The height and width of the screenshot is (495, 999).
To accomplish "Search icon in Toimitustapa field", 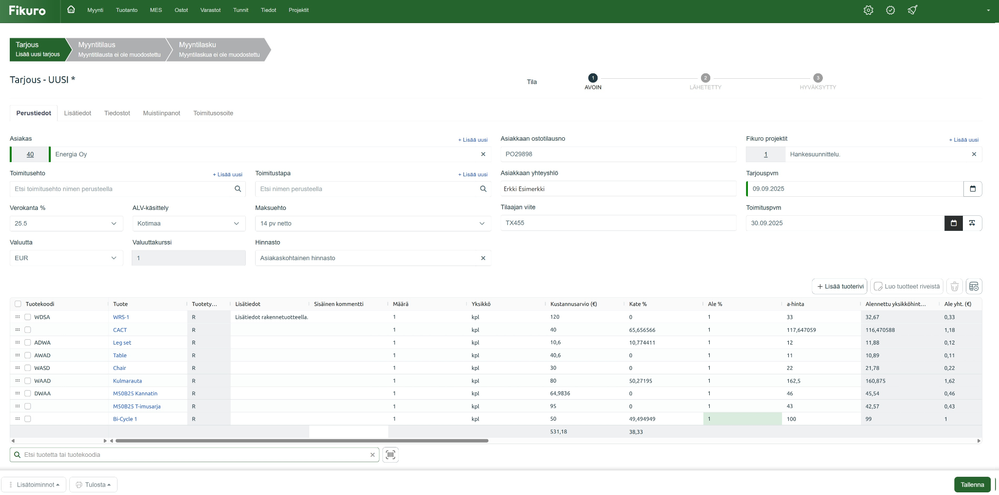I will (x=483, y=189).
